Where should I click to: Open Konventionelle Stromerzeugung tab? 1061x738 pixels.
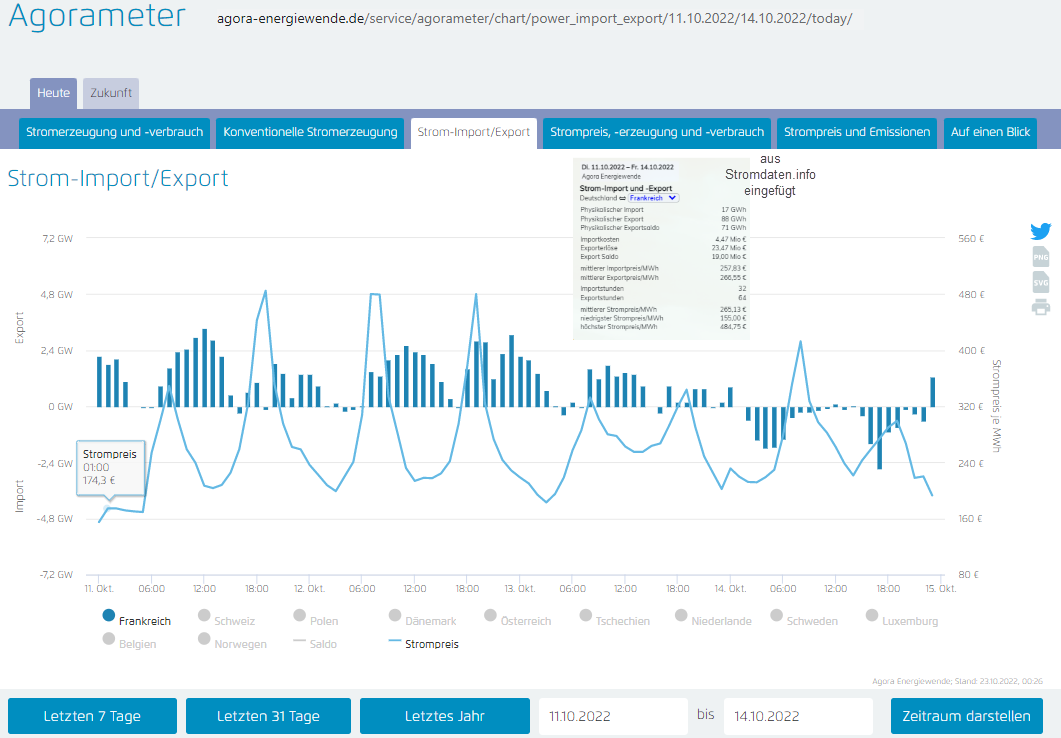[310, 132]
